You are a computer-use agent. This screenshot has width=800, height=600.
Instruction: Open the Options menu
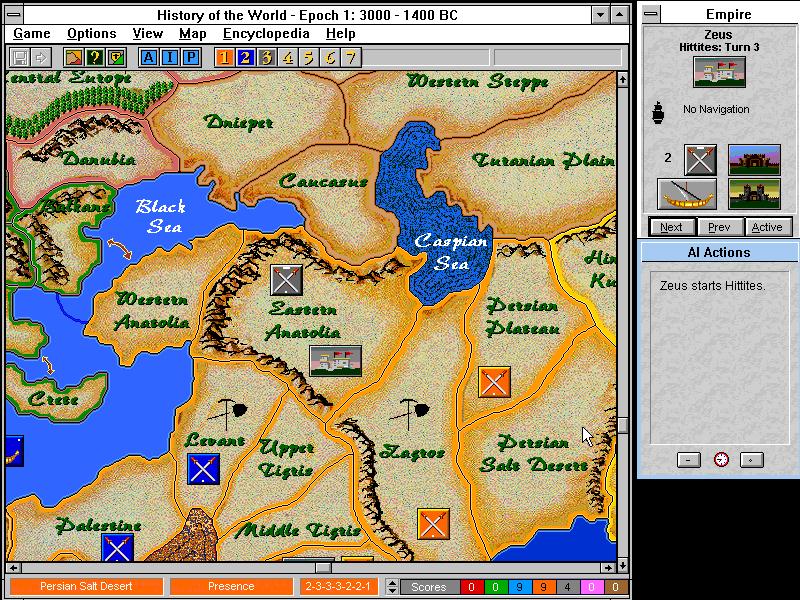tap(92, 34)
